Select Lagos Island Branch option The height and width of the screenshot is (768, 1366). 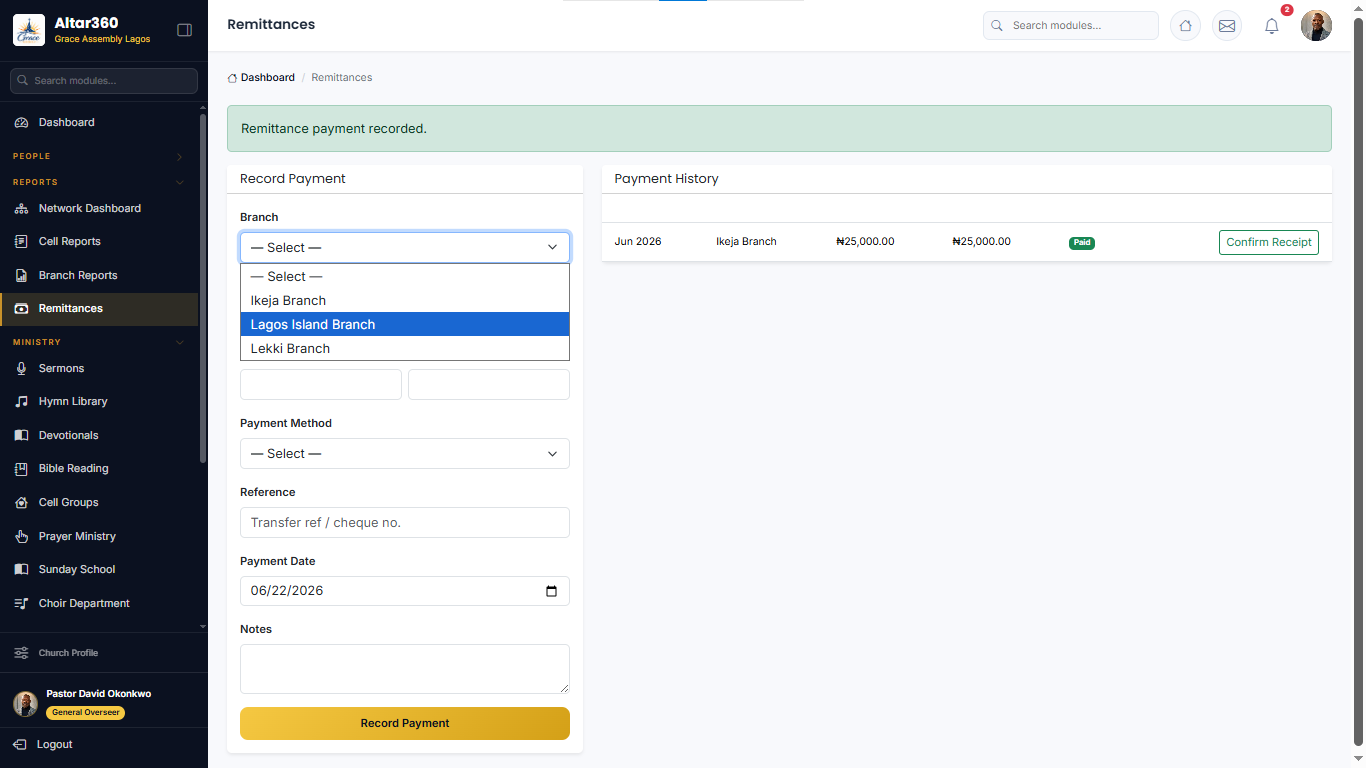point(405,324)
